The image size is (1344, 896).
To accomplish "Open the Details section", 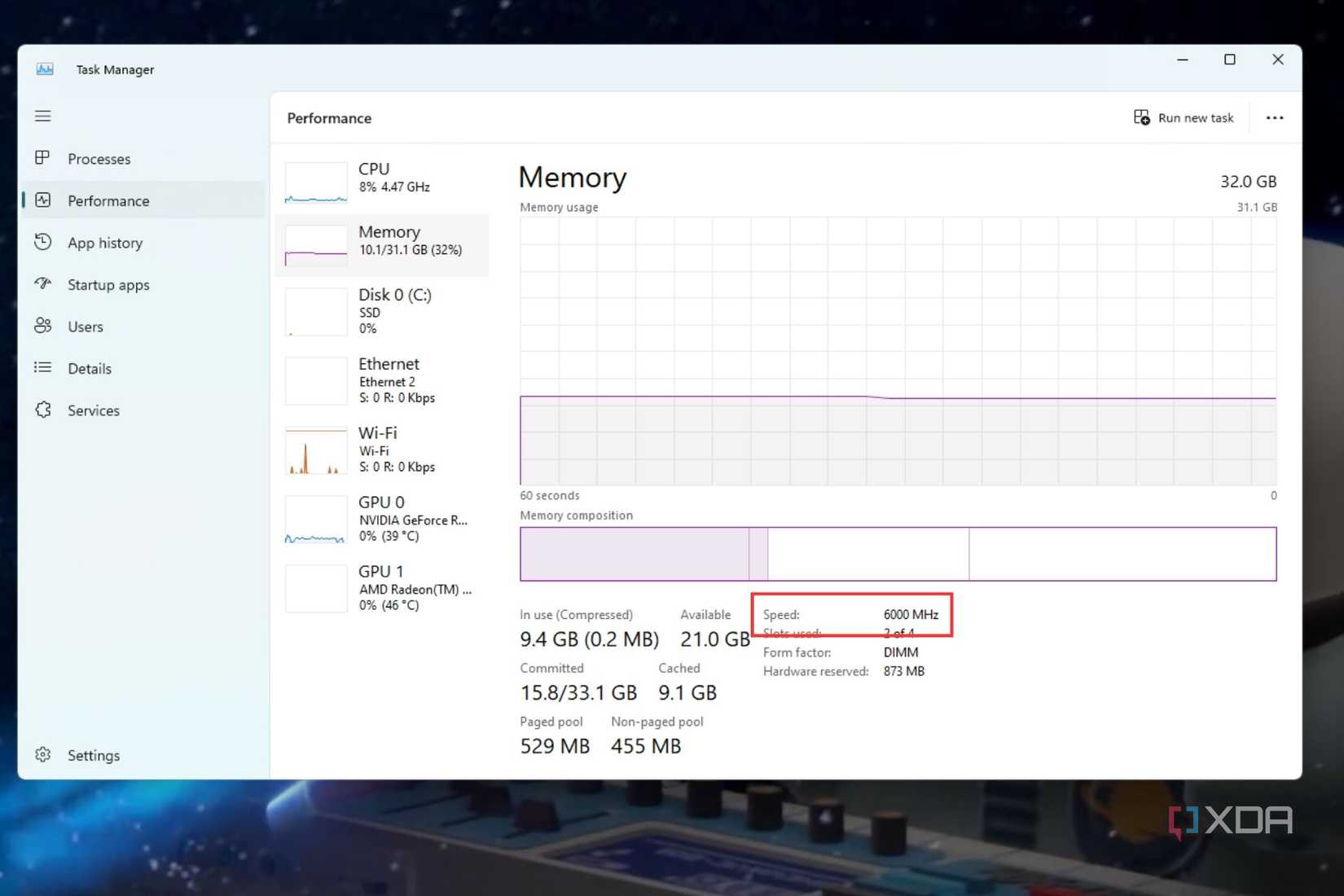I will click(90, 368).
